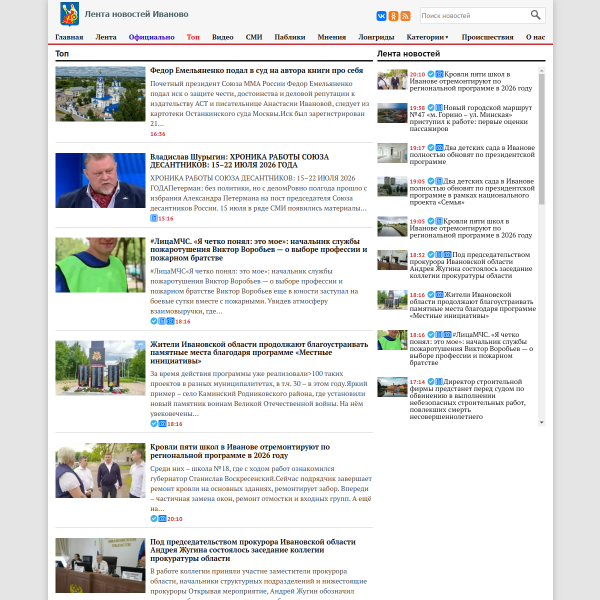
Task: Click verified badge under Жители Ивановской области top article
Action: (x=154, y=424)
